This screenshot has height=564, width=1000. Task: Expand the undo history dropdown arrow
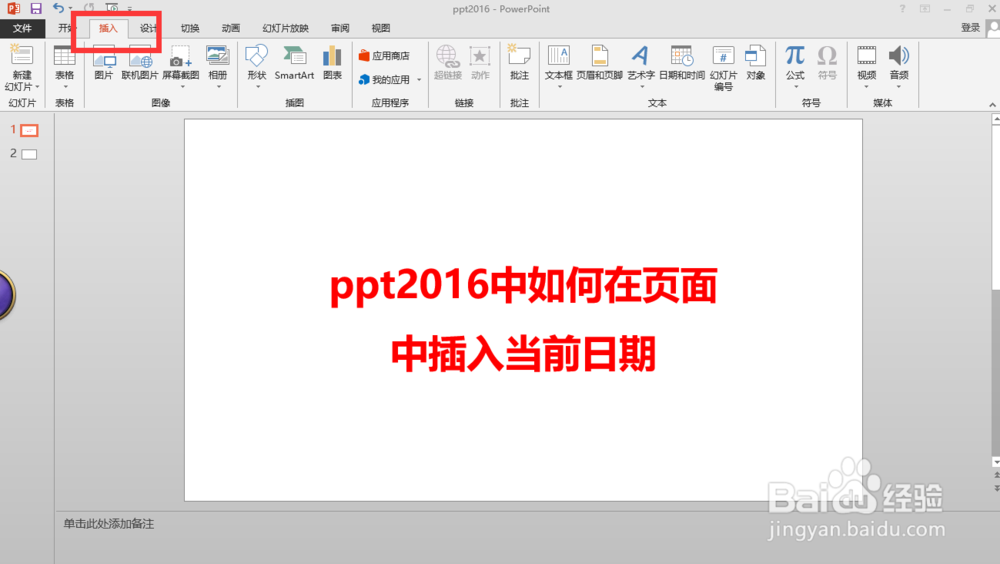tap(70, 9)
